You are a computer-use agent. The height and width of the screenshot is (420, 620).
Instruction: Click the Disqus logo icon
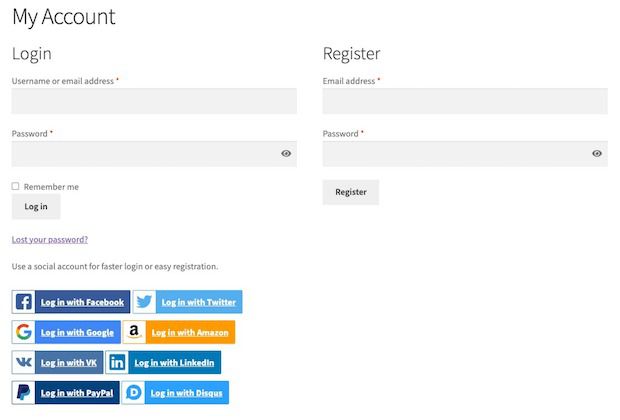tap(134, 392)
